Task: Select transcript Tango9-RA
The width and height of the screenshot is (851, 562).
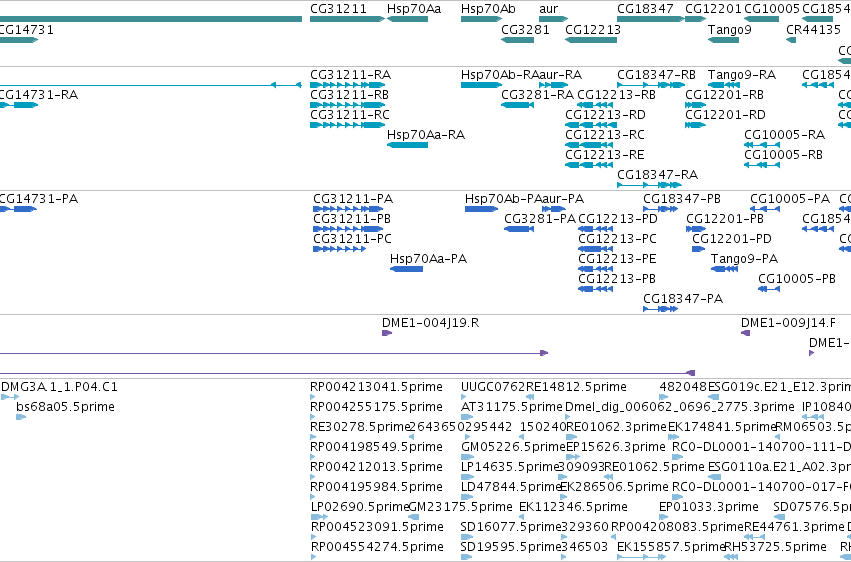Action: [x=723, y=85]
